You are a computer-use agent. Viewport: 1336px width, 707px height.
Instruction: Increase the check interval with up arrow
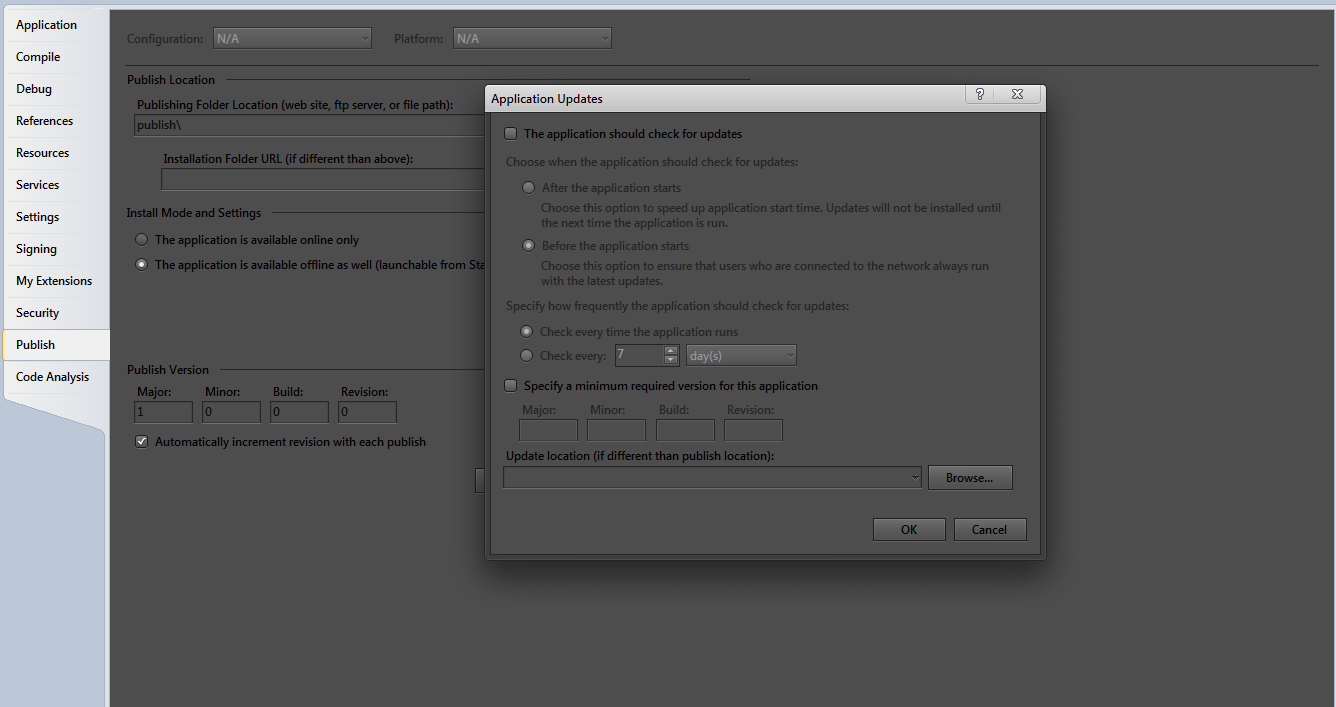click(671, 350)
